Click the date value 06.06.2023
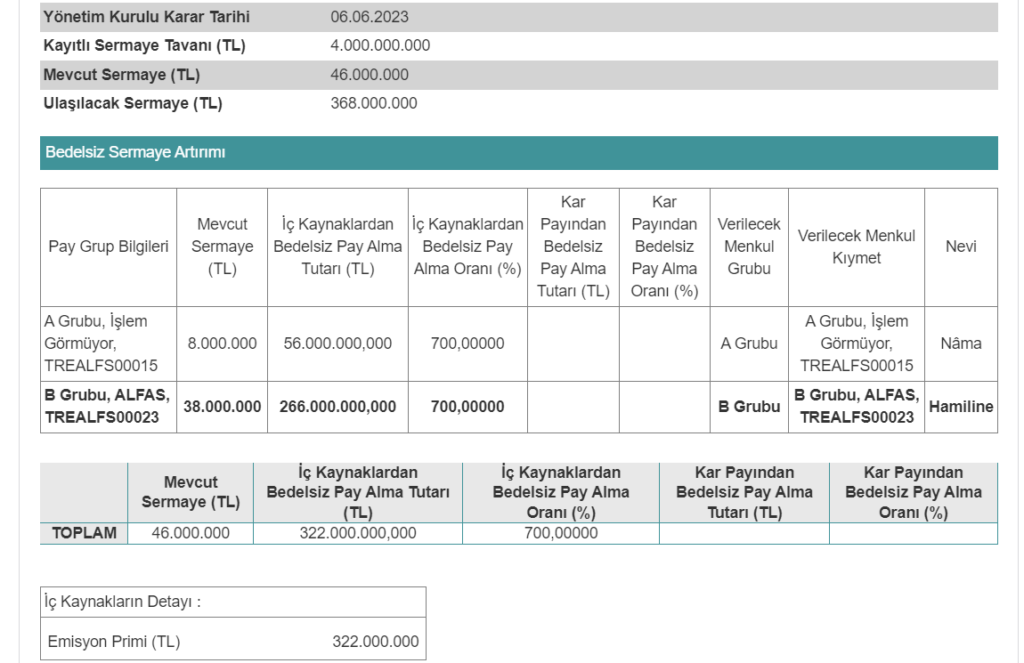 369,17
